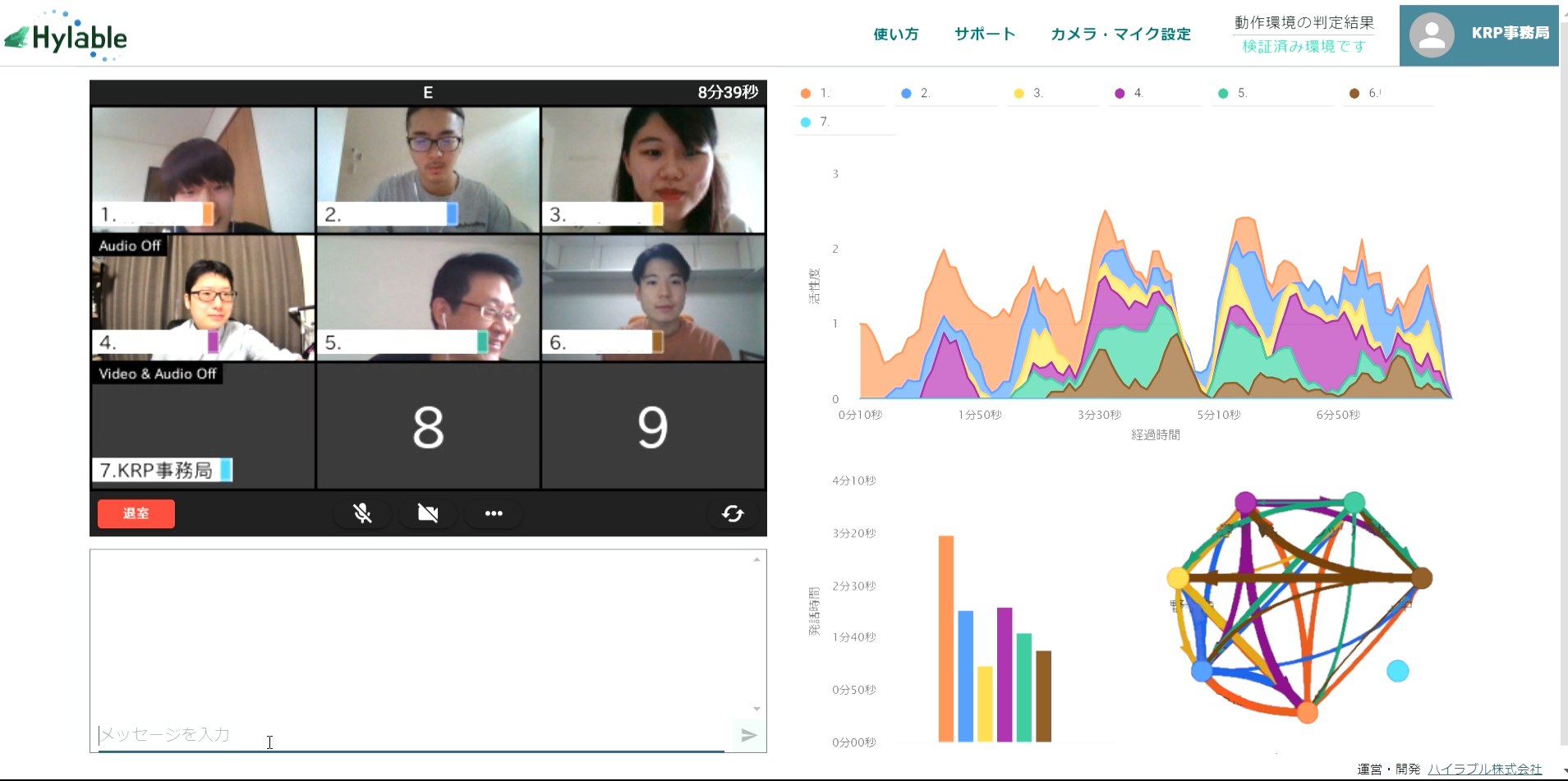This screenshot has height=781, width=1568.
Task: Click the Hylable logo
Action: (x=67, y=37)
